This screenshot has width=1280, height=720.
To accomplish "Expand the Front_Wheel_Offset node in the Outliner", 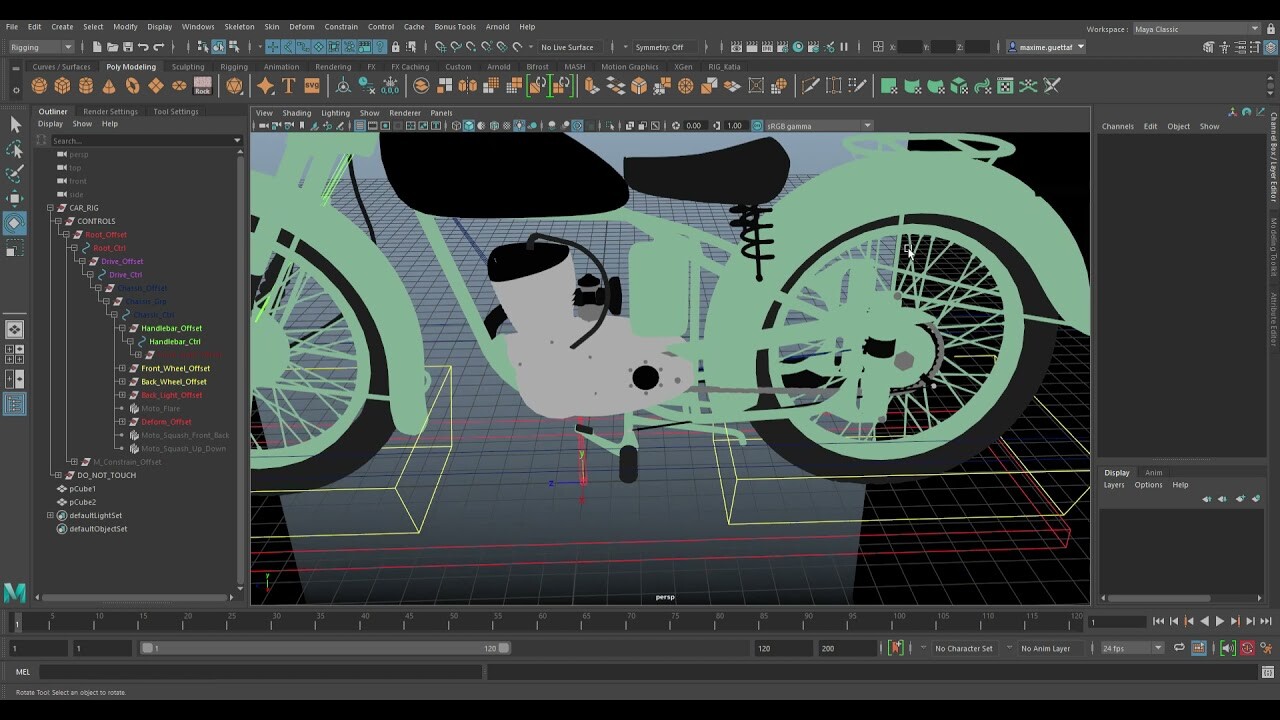I will pyautogui.click(x=121, y=368).
